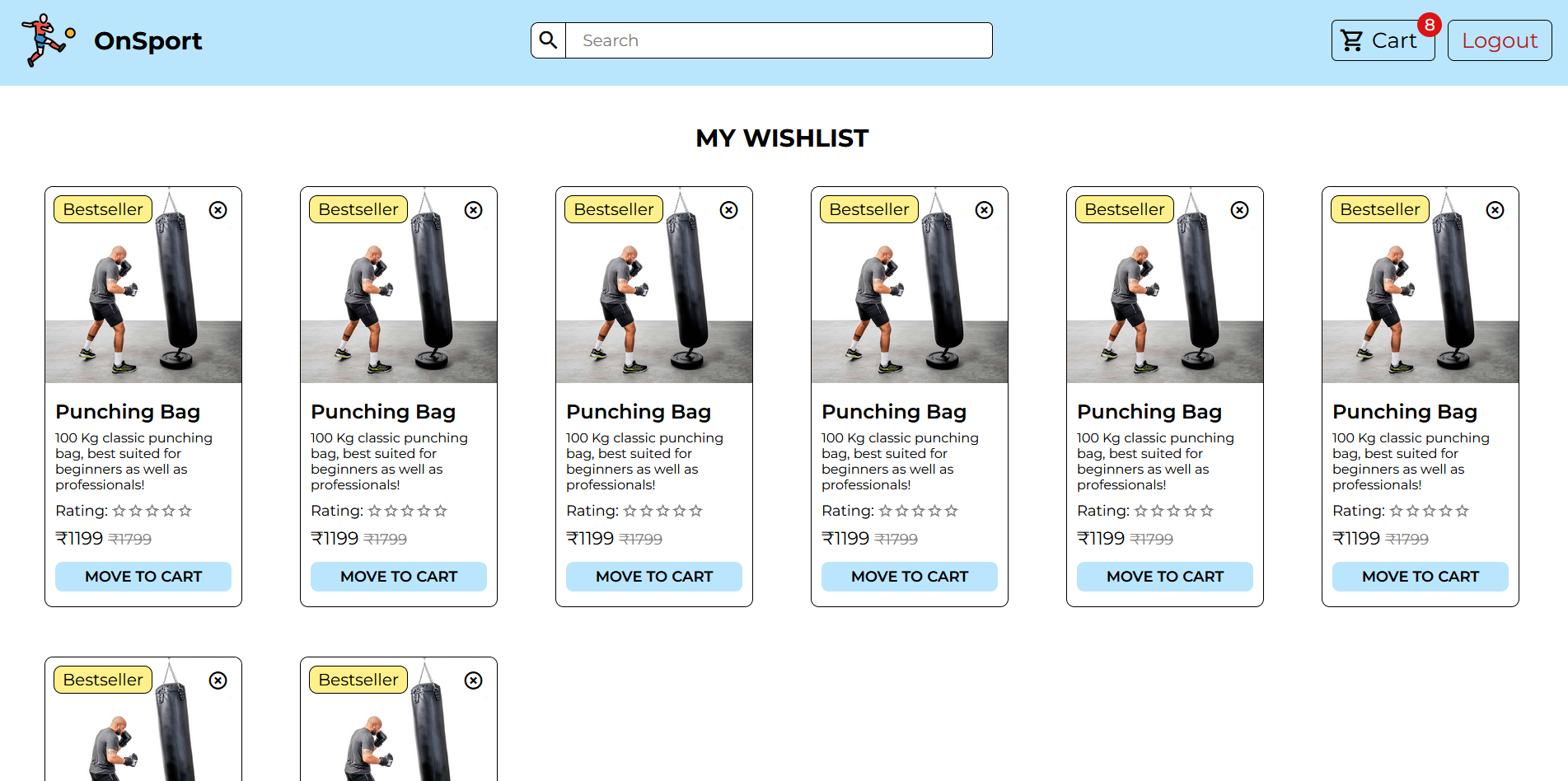Screen dimensions: 1568x781
Task: Open the fourth Punching Bag product image
Action: tap(910, 285)
